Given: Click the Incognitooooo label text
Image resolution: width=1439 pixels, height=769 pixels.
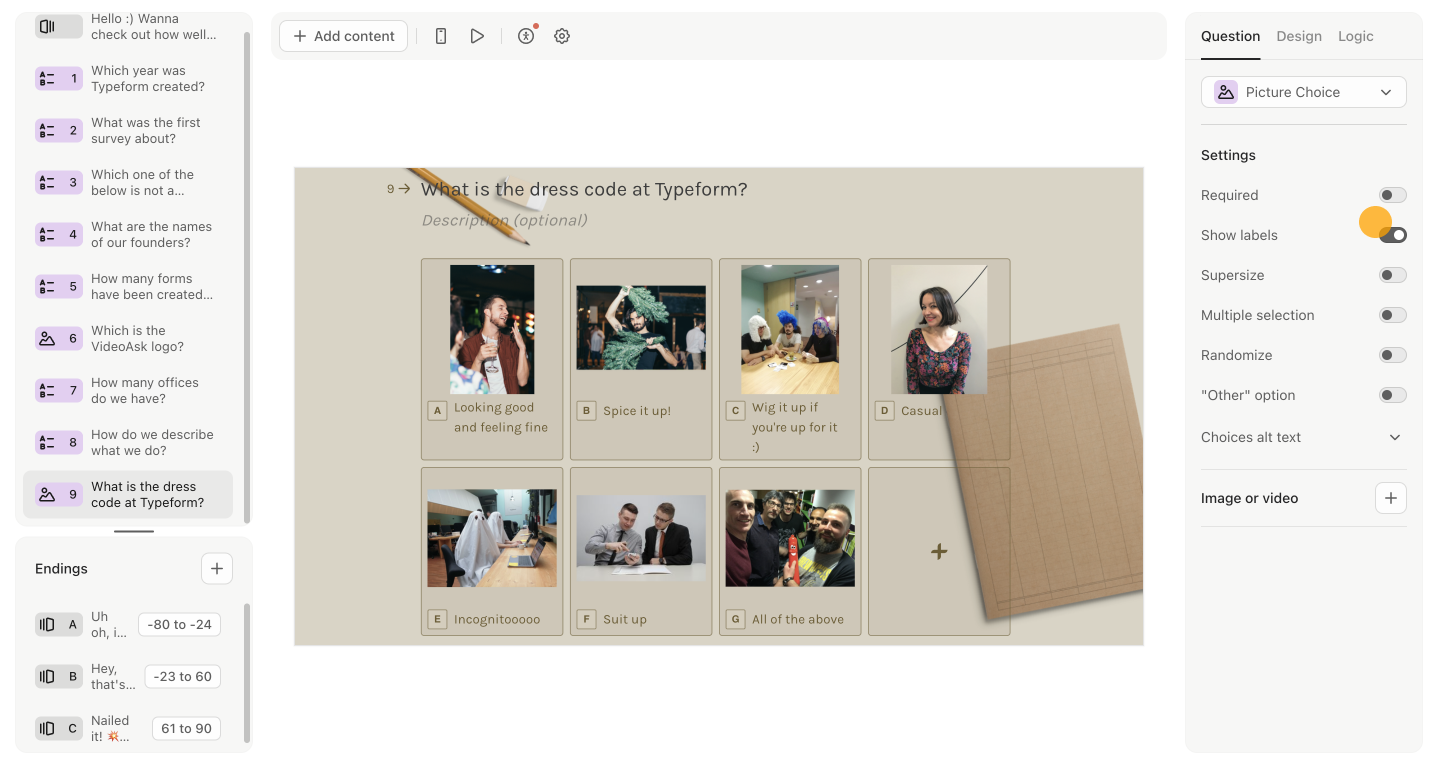Looking at the screenshot, I should pos(497,620).
